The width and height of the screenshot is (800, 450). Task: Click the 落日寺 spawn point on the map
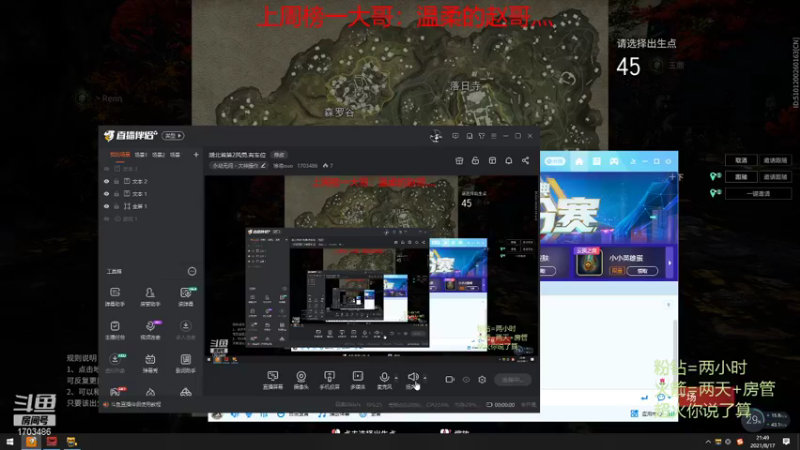pyautogui.click(x=465, y=86)
